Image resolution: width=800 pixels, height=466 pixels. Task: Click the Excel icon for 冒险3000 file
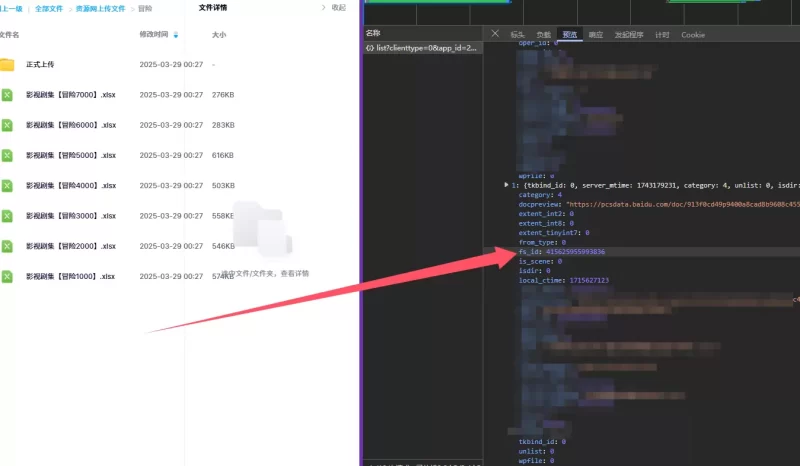[7, 216]
